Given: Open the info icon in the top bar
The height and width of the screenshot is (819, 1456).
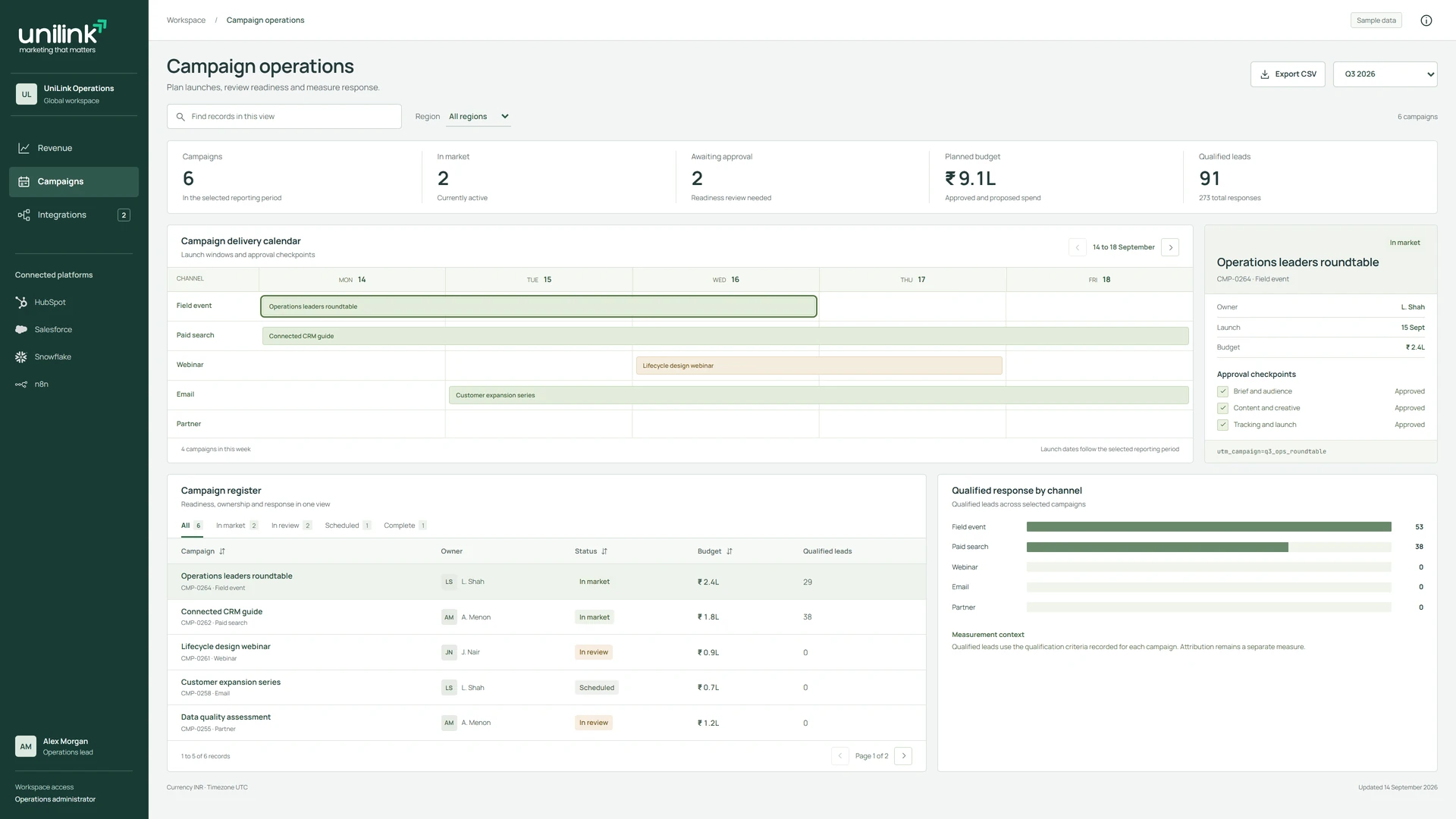Looking at the screenshot, I should click(x=1426, y=20).
